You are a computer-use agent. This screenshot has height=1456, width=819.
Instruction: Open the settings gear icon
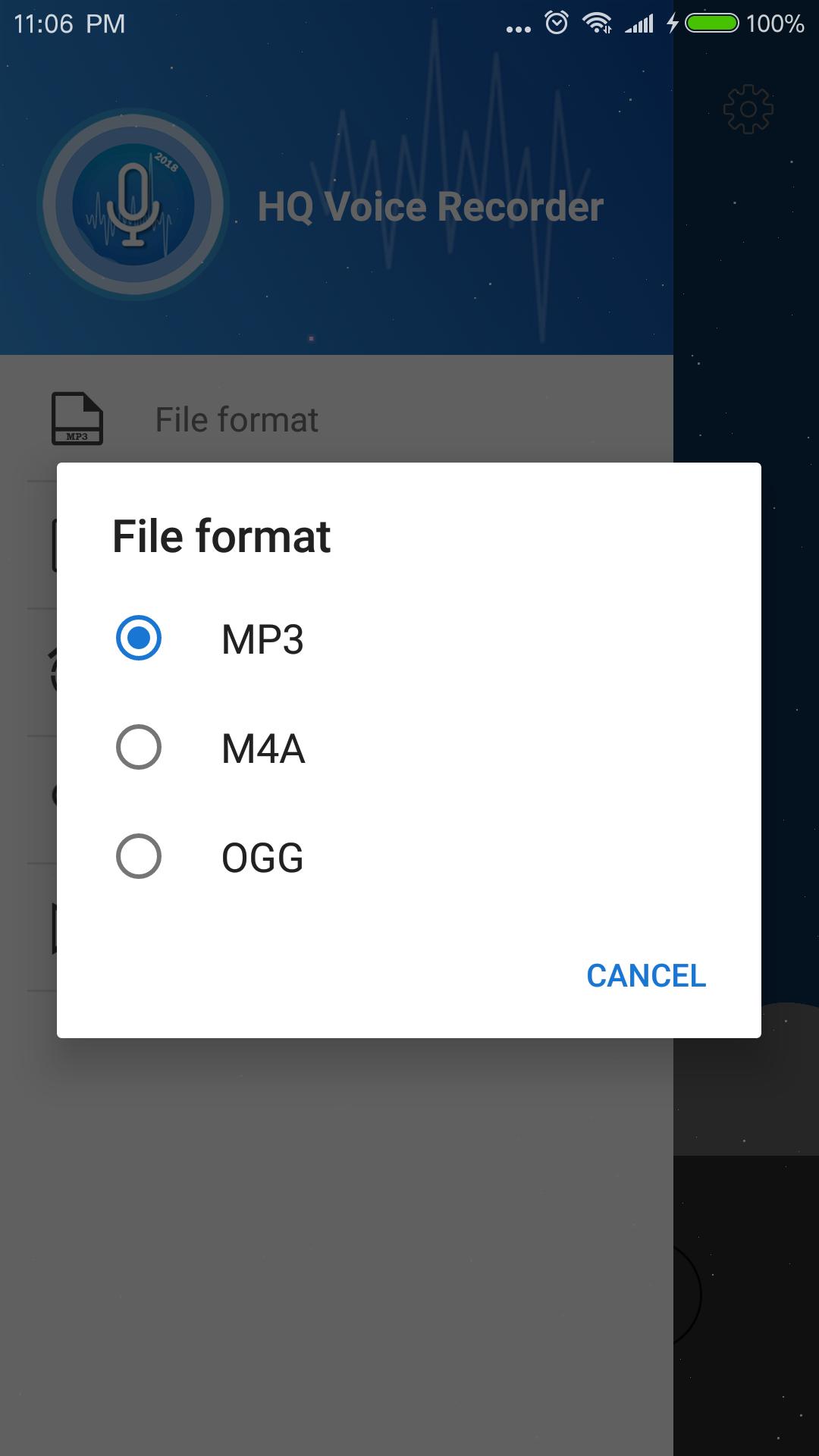pos(748,110)
